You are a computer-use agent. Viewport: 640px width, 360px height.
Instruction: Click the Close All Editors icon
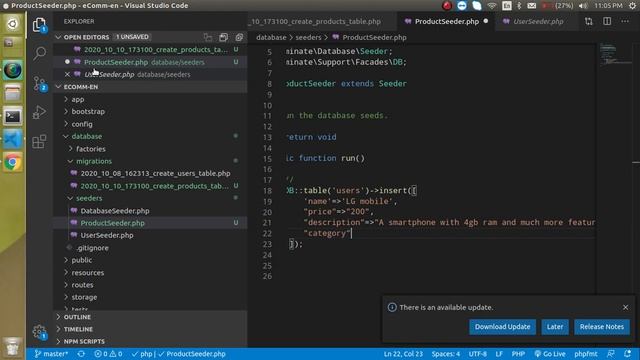tap(239, 37)
